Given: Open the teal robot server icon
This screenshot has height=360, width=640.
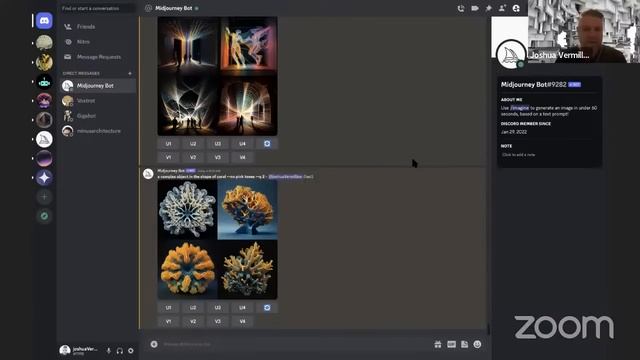Looking at the screenshot, I should (44, 82).
